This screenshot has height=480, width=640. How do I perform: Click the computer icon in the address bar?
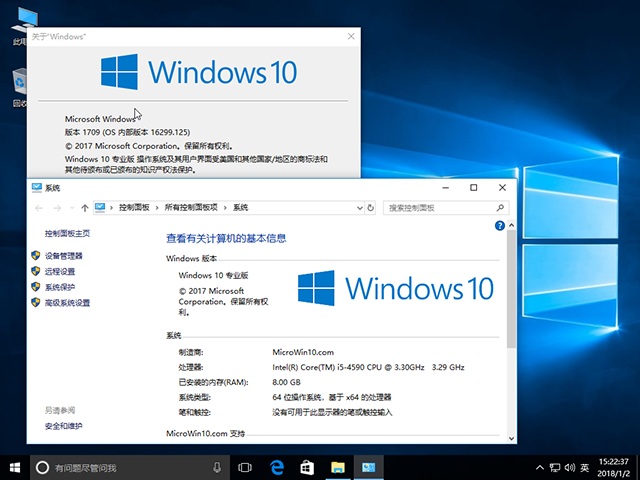point(100,208)
